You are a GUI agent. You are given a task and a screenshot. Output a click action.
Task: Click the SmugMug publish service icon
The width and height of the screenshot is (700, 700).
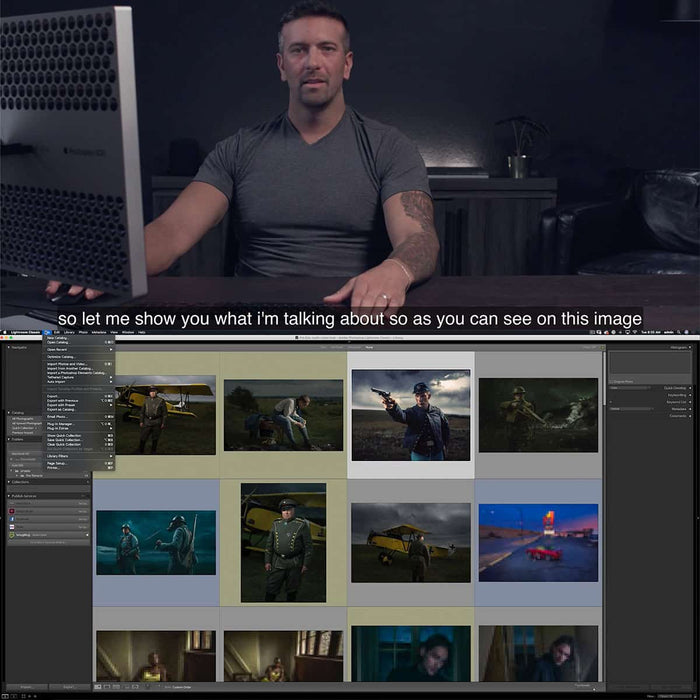[12, 535]
